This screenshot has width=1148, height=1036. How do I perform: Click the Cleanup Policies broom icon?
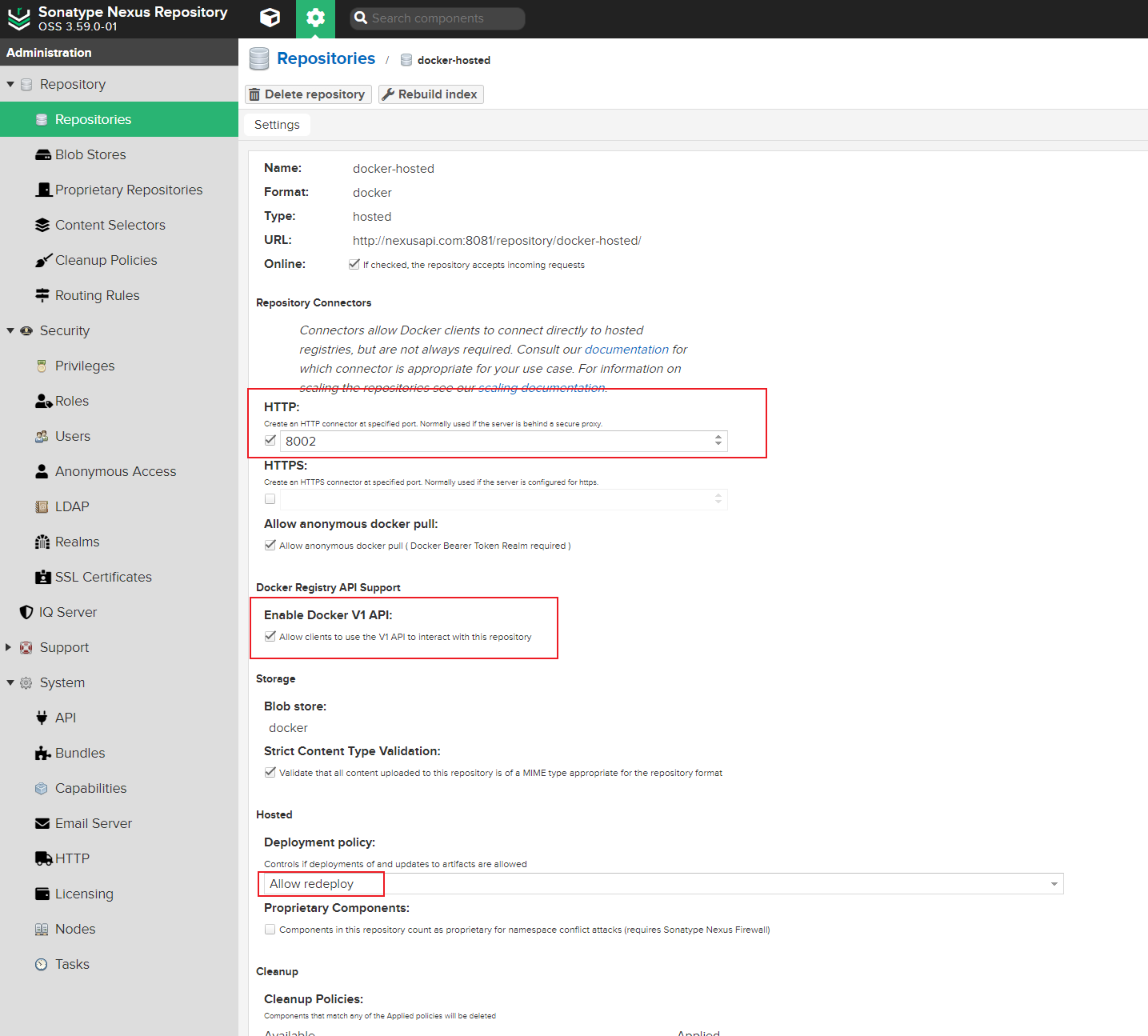43,260
